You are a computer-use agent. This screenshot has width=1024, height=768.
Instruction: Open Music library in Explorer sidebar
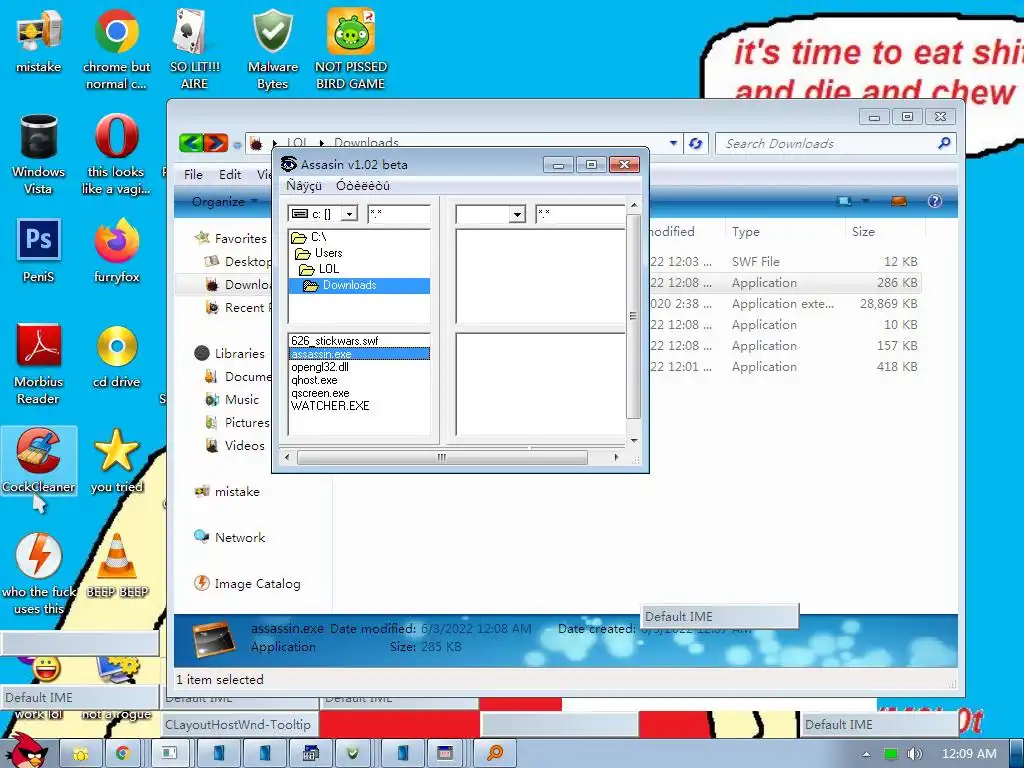click(x=232, y=400)
